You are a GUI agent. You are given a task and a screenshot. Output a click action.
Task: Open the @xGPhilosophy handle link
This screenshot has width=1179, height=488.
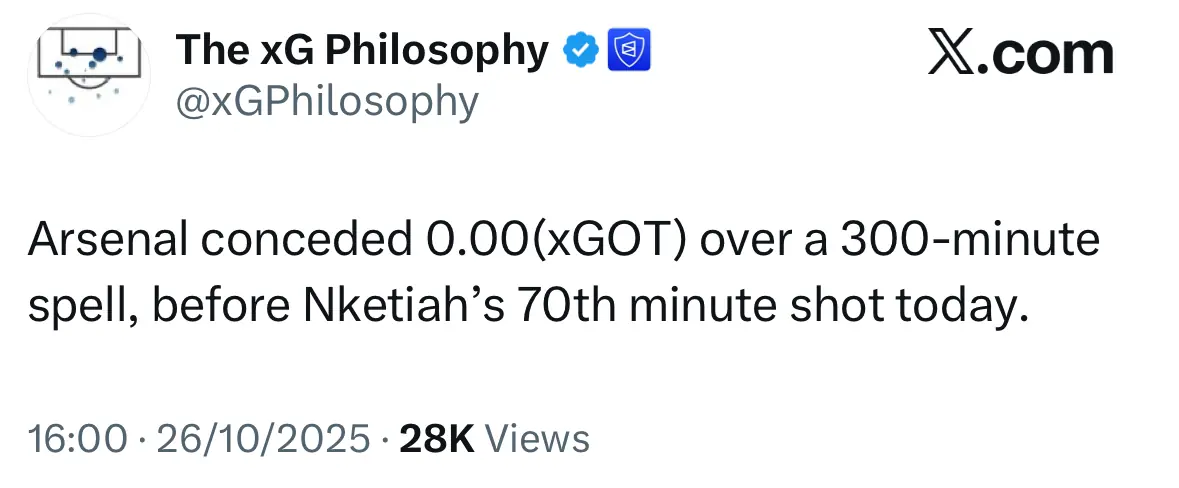click(326, 101)
